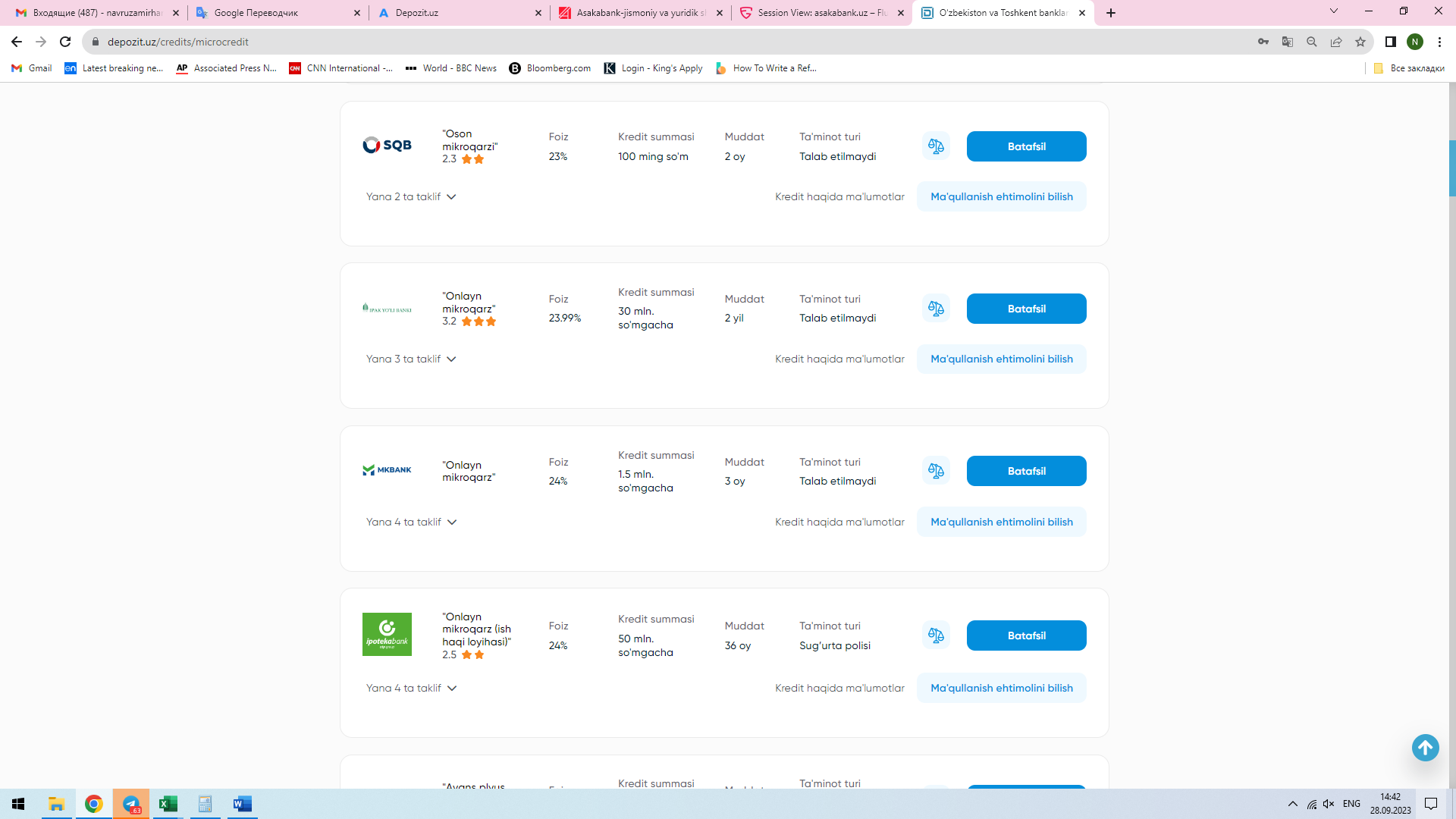Open Calculator from the taskbar
This screenshot has height=819, width=1456.
(x=205, y=804)
